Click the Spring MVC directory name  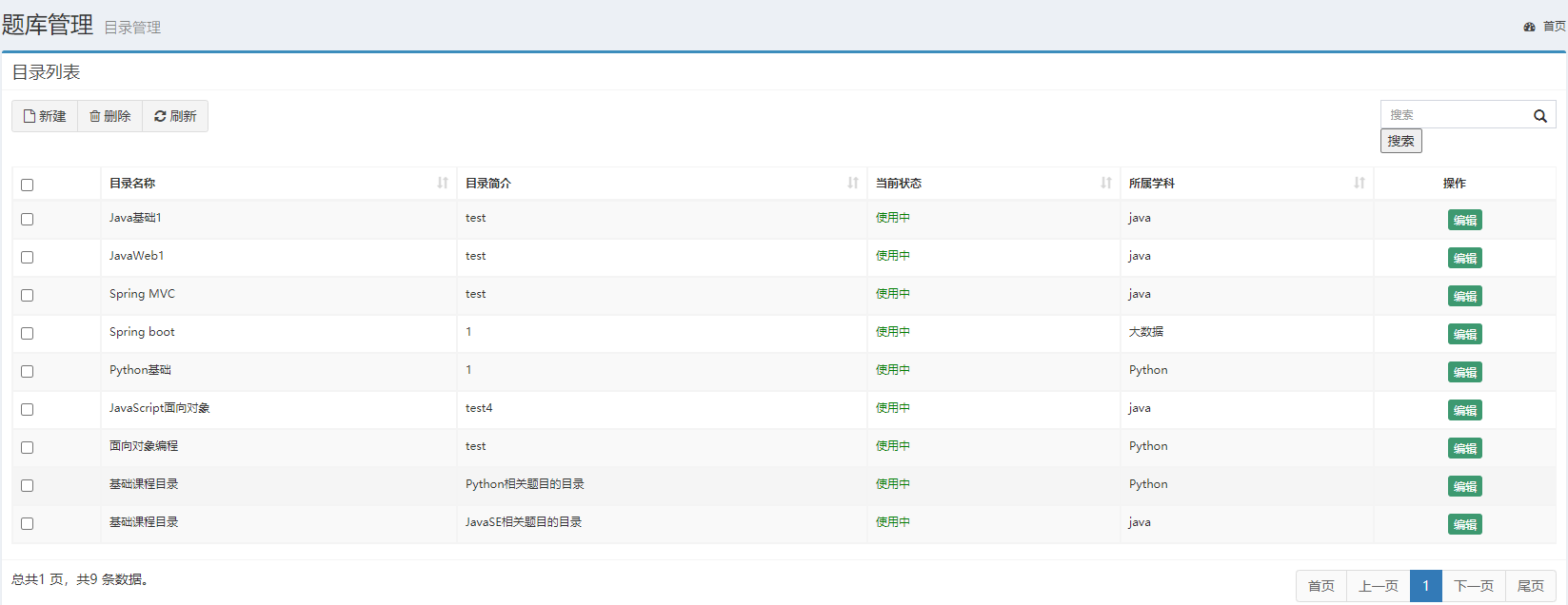pos(142,294)
